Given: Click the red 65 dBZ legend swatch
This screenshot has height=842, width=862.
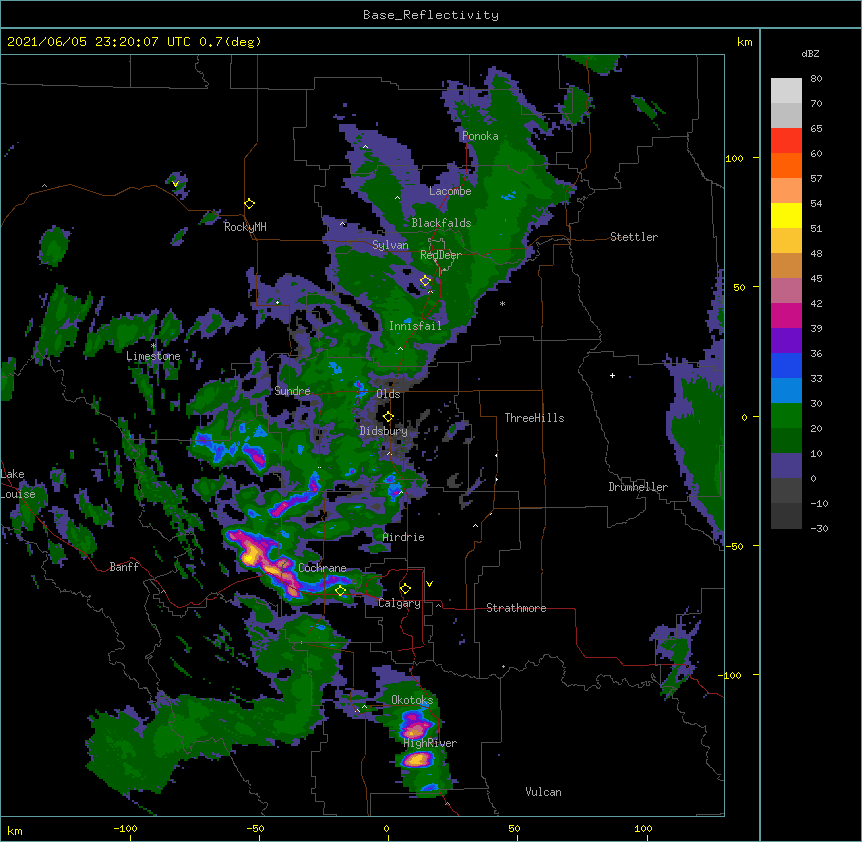Looking at the screenshot, I should [786, 141].
